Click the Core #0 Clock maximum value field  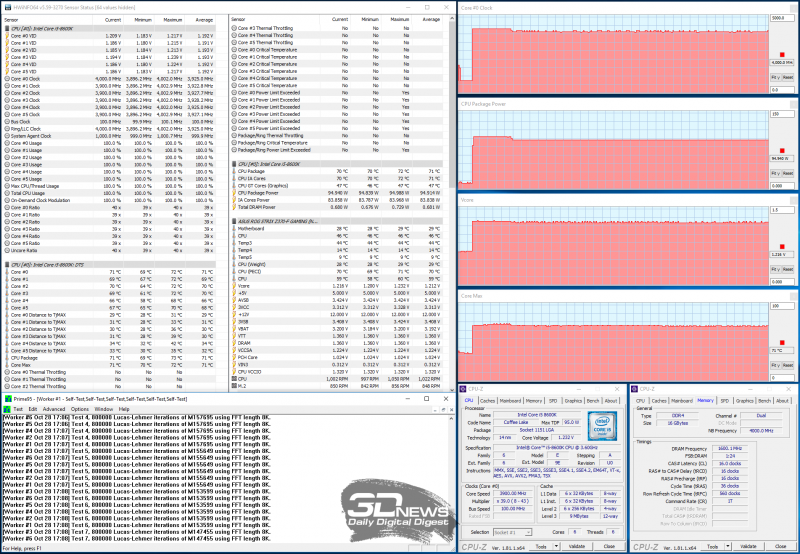tap(781, 18)
